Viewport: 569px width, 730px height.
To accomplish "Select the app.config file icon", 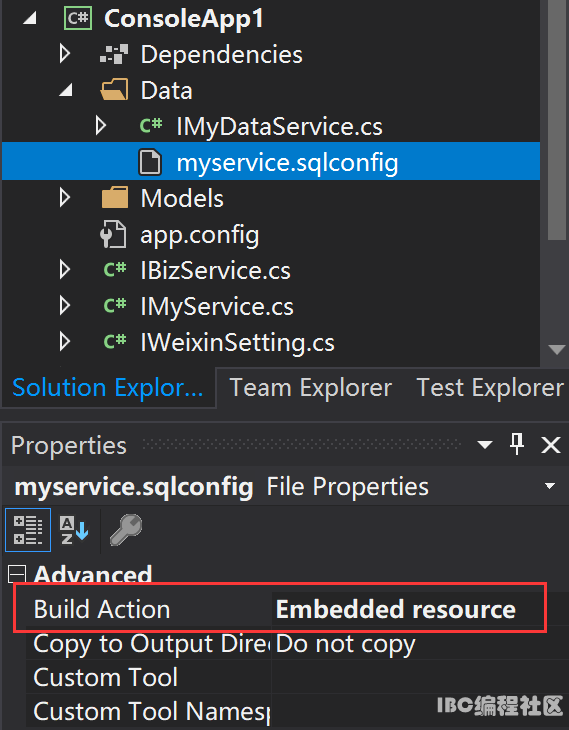I will point(113,234).
